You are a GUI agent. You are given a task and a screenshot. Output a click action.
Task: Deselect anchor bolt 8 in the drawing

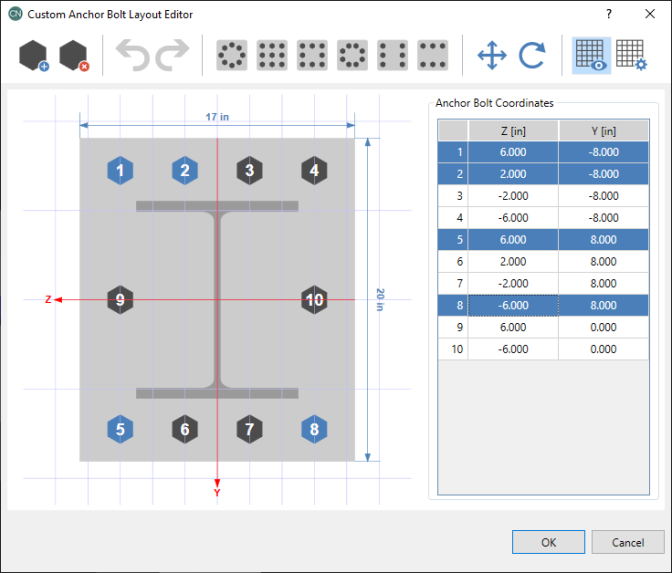click(314, 430)
